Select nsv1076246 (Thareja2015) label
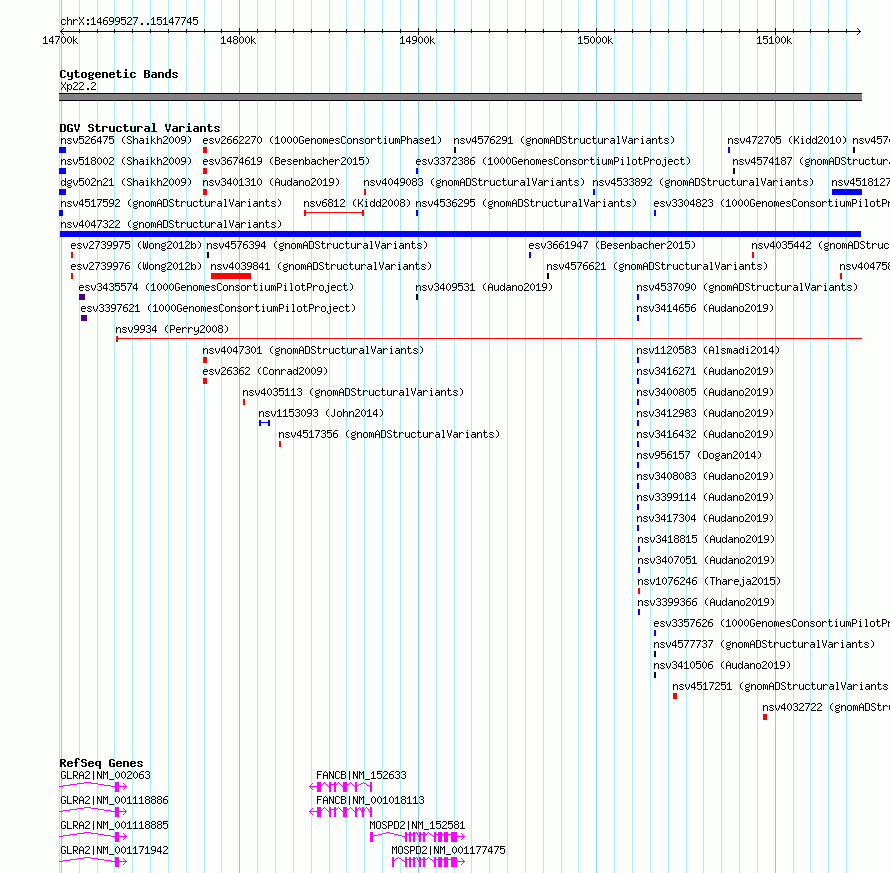 (x=709, y=581)
